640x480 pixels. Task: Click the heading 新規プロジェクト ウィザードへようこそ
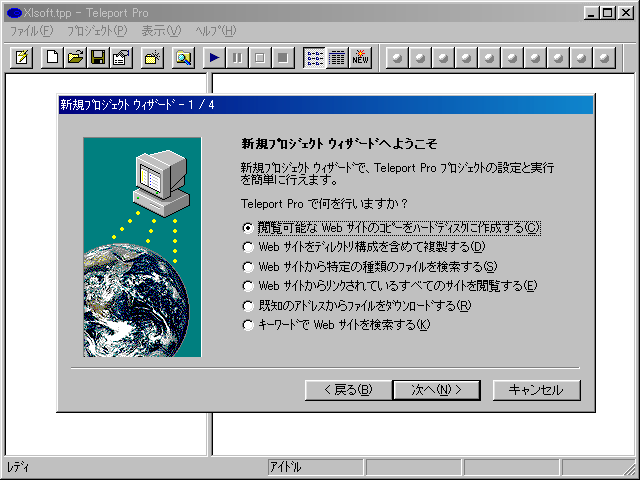click(339, 144)
